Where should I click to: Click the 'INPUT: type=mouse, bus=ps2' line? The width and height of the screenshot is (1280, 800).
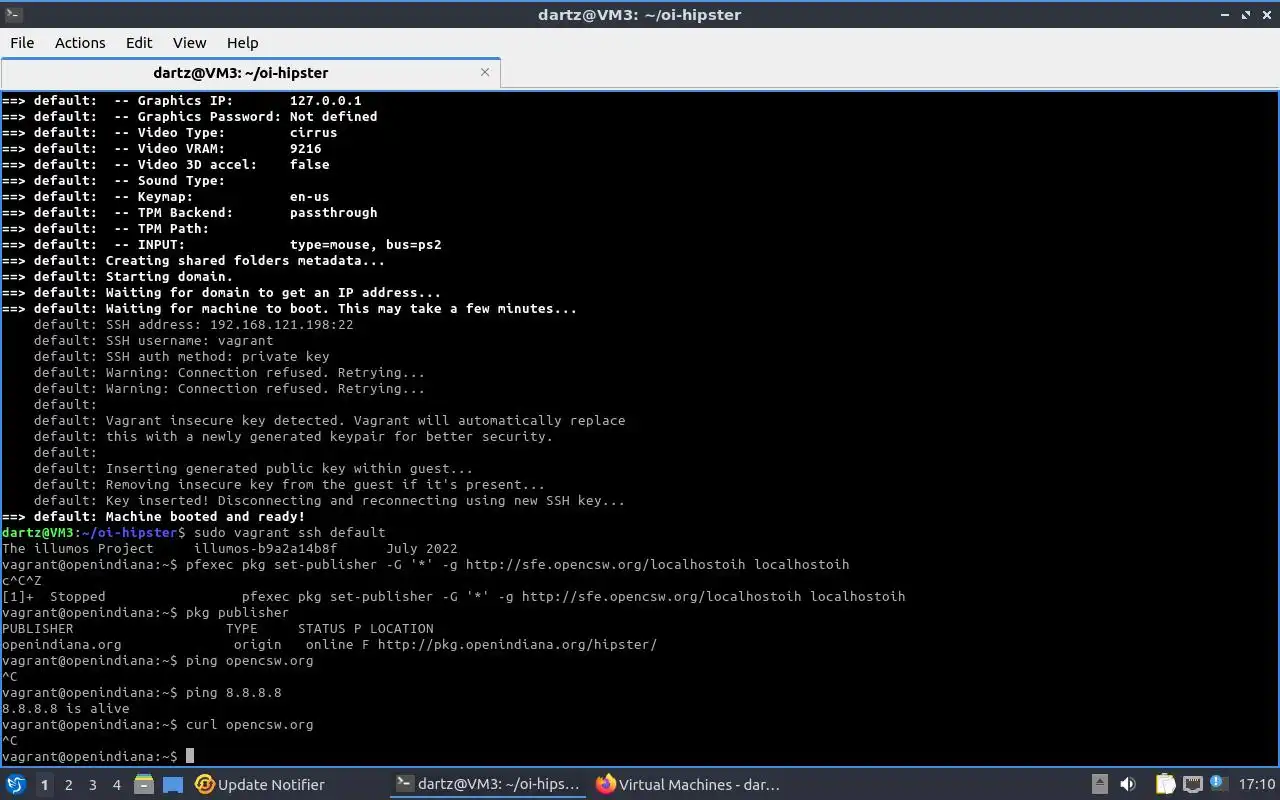[x=221, y=244]
